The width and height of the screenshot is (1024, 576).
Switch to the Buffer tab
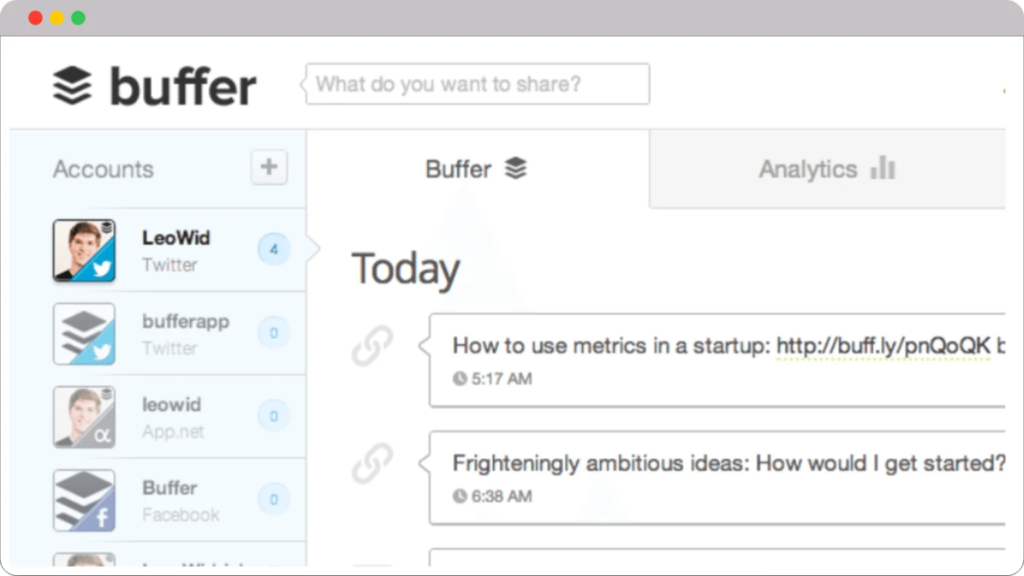click(475, 169)
